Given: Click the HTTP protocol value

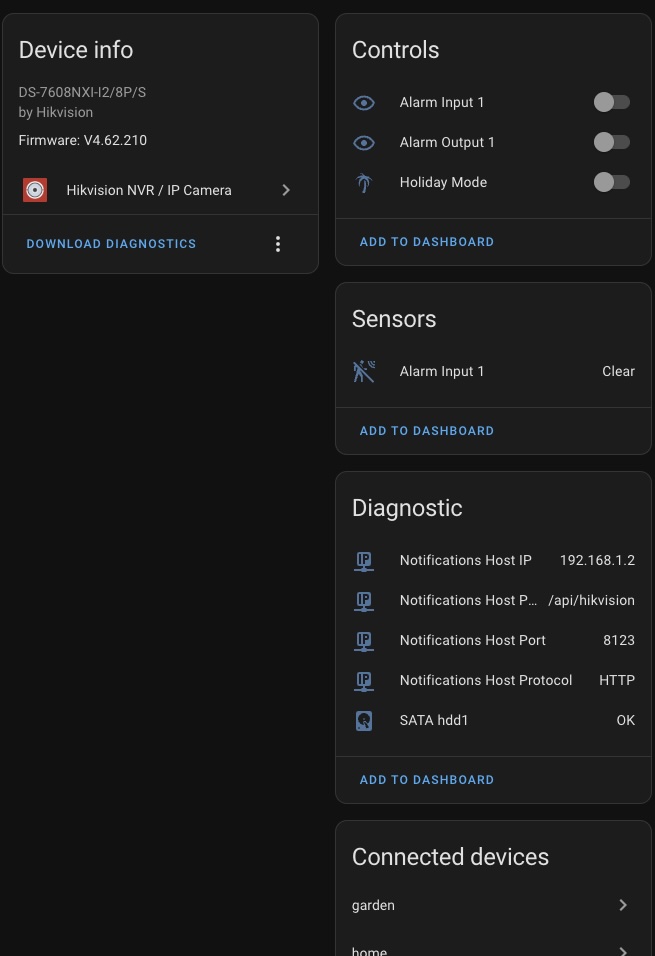Looking at the screenshot, I should tap(617, 680).
